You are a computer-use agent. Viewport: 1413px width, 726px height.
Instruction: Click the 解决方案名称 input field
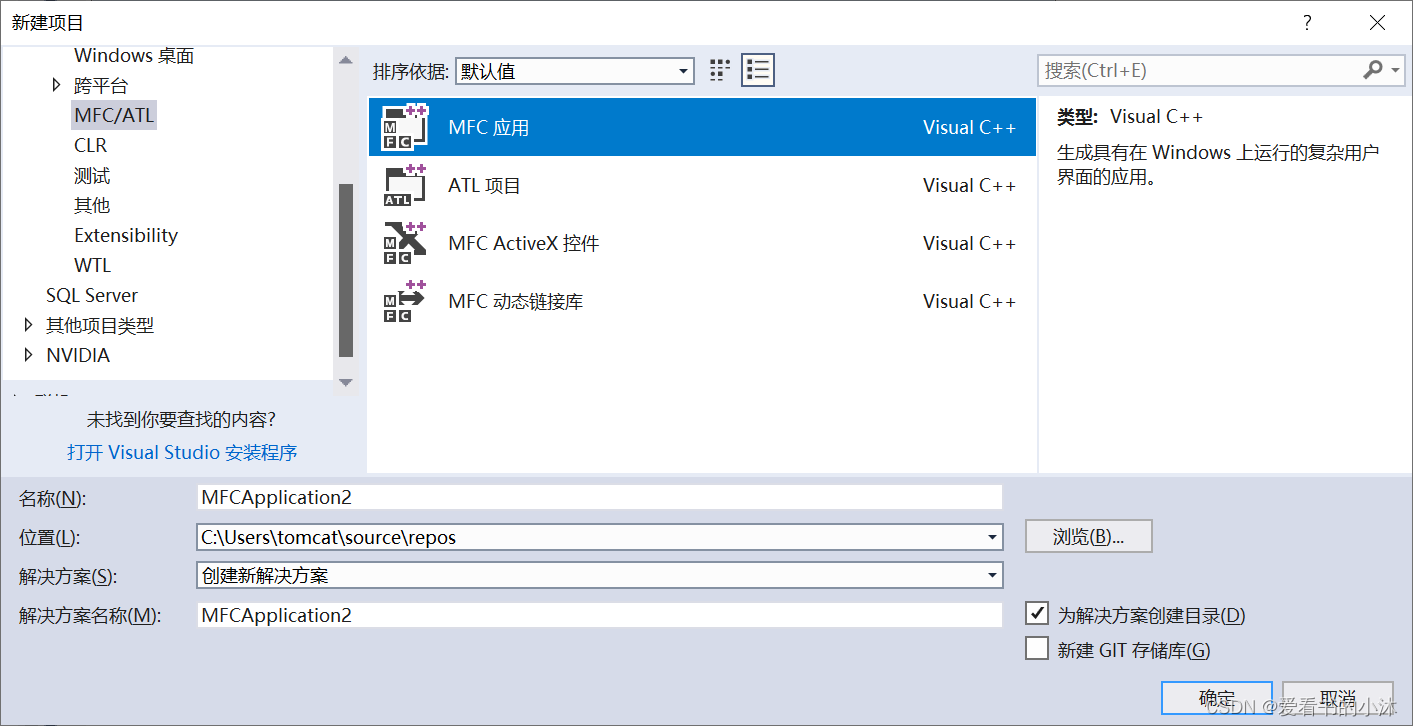[x=600, y=615]
